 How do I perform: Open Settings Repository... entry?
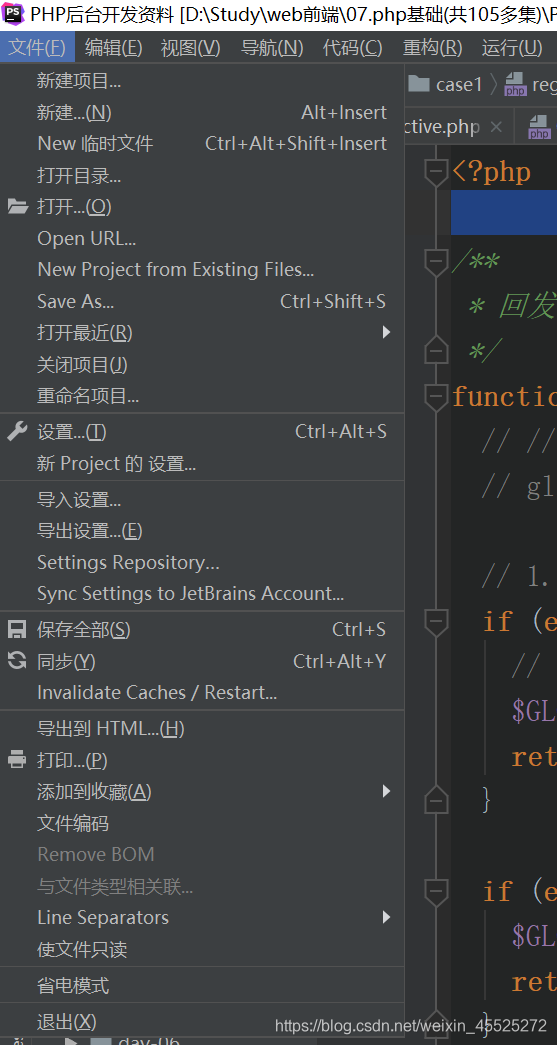(x=202, y=562)
